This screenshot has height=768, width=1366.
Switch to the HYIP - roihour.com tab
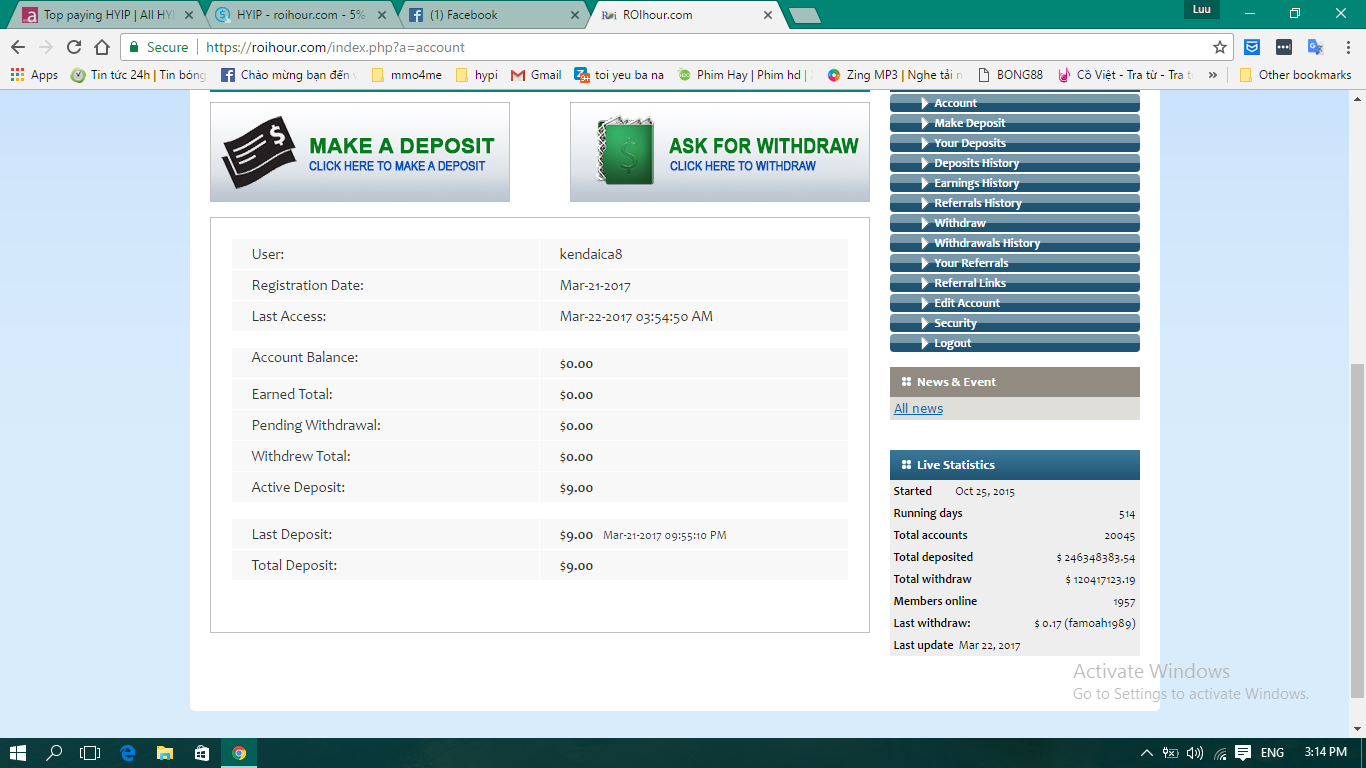pyautogui.click(x=301, y=15)
